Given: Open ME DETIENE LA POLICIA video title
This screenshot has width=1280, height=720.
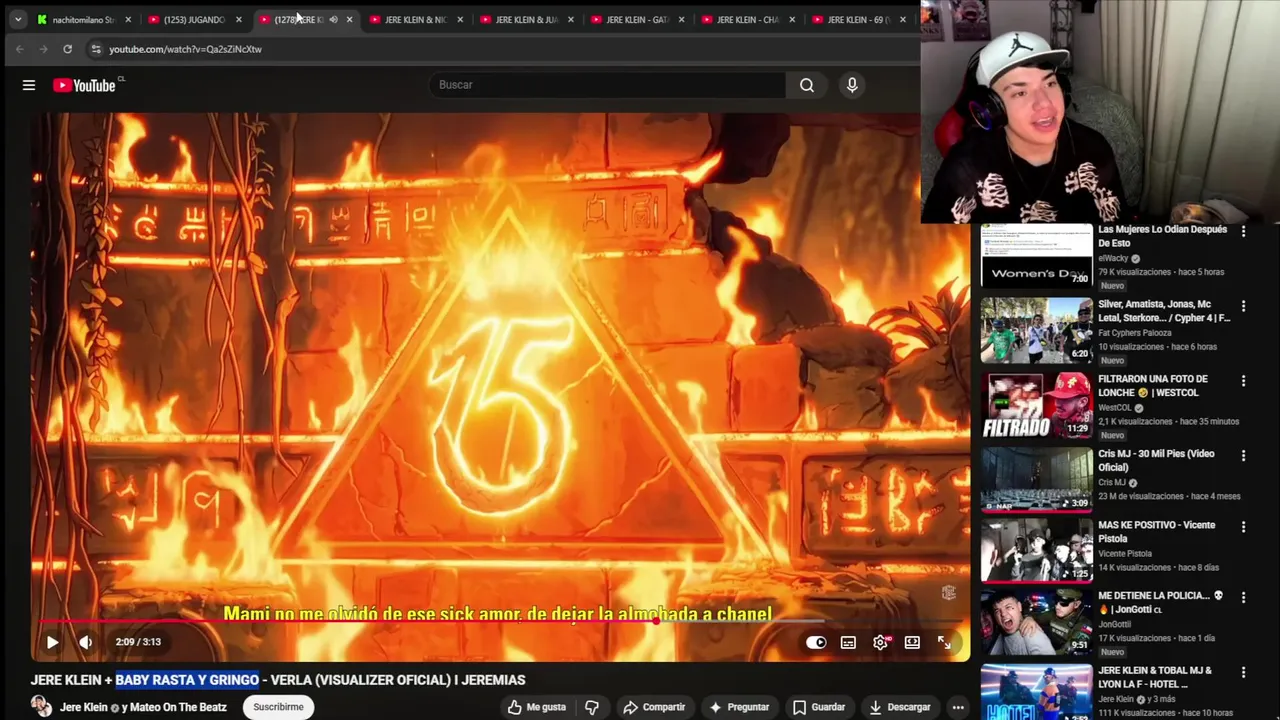Looking at the screenshot, I should [x=1161, y=602].
